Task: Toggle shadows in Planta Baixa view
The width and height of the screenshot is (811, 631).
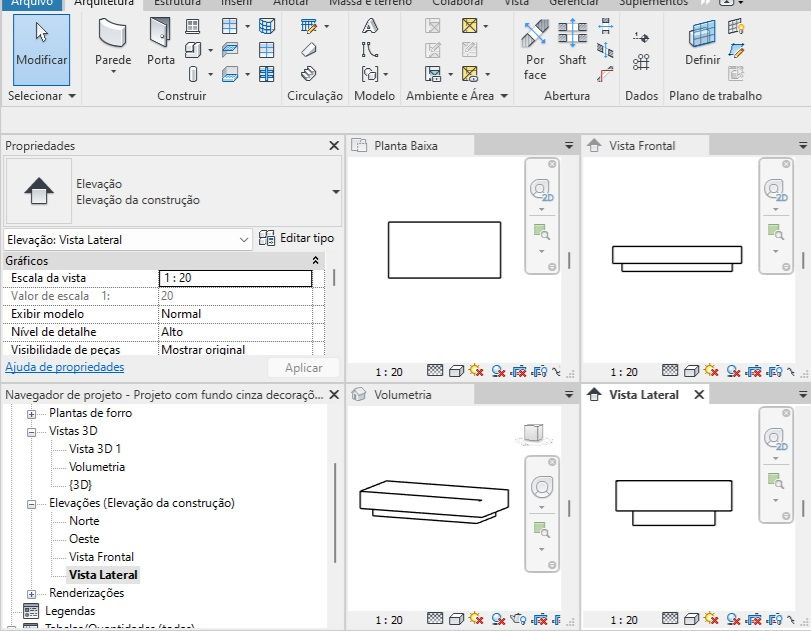Action: (498, 371)
